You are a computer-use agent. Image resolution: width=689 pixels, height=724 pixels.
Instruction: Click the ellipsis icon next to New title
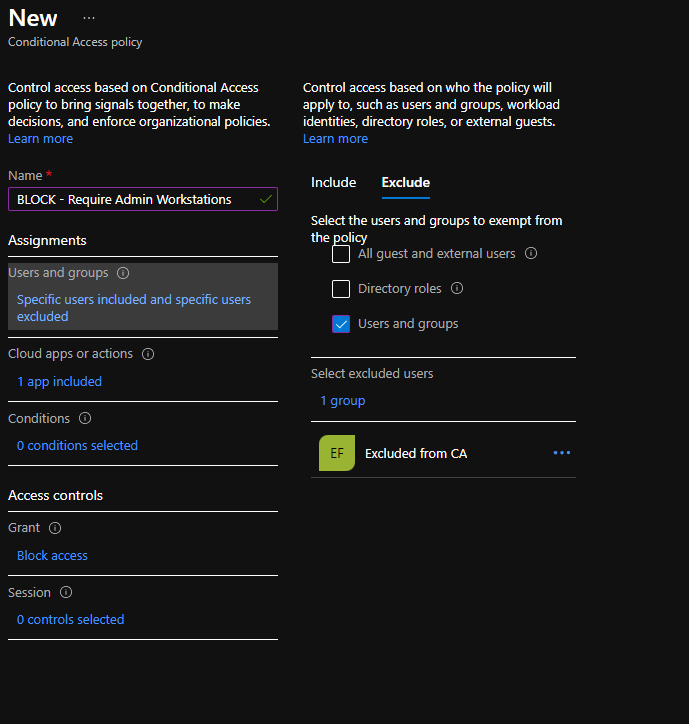click(x=89, y=18)
